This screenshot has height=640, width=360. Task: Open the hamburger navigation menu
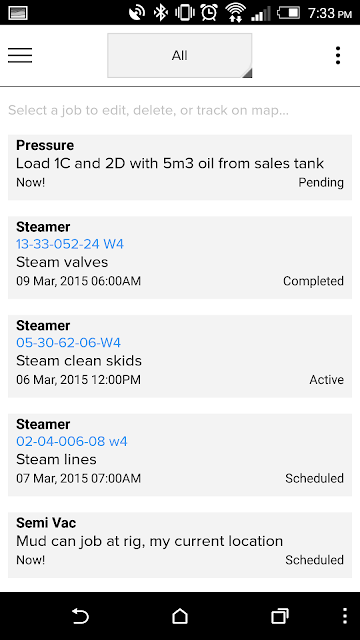tap(20, 56)
